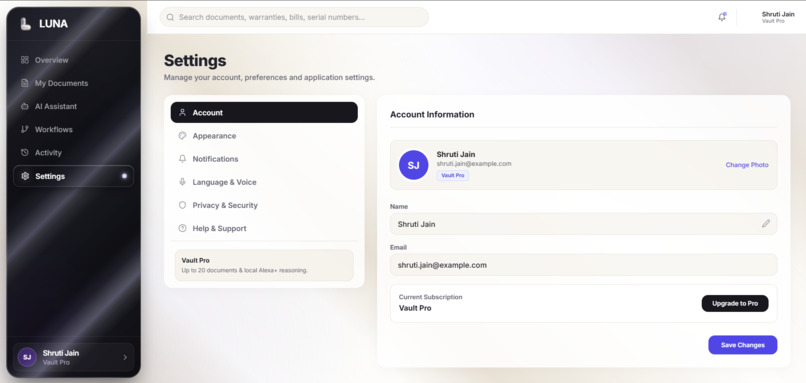
Task: Click the Vault Pro plan card
Action: [x=264, y=265]
